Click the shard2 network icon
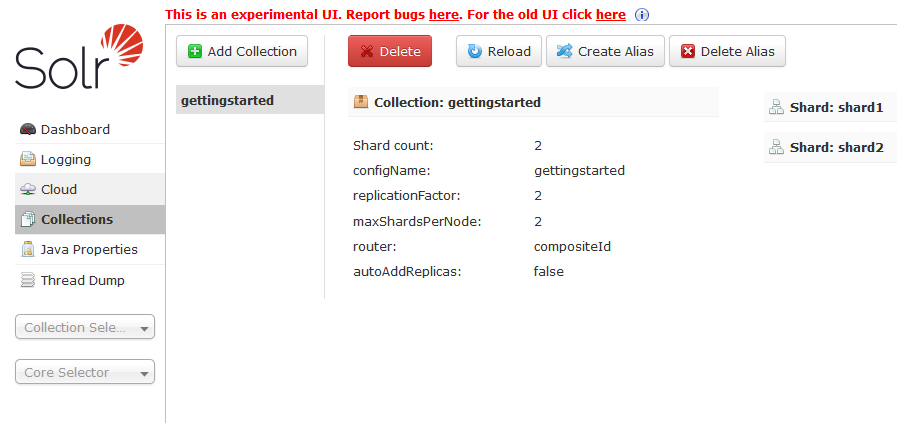Screen dimensions: 897x423 coord(776,147)
